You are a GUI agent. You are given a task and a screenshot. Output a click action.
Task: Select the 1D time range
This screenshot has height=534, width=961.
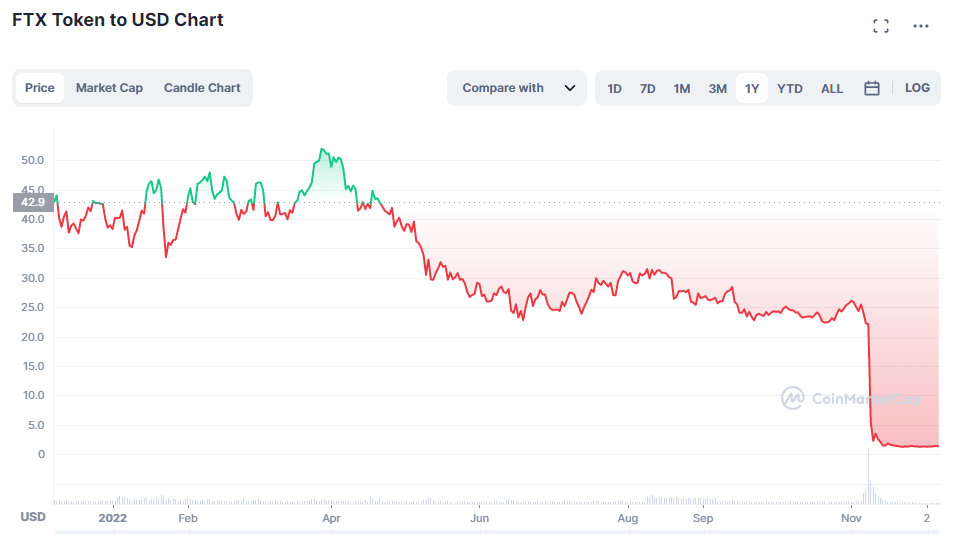tap(614, 88)
